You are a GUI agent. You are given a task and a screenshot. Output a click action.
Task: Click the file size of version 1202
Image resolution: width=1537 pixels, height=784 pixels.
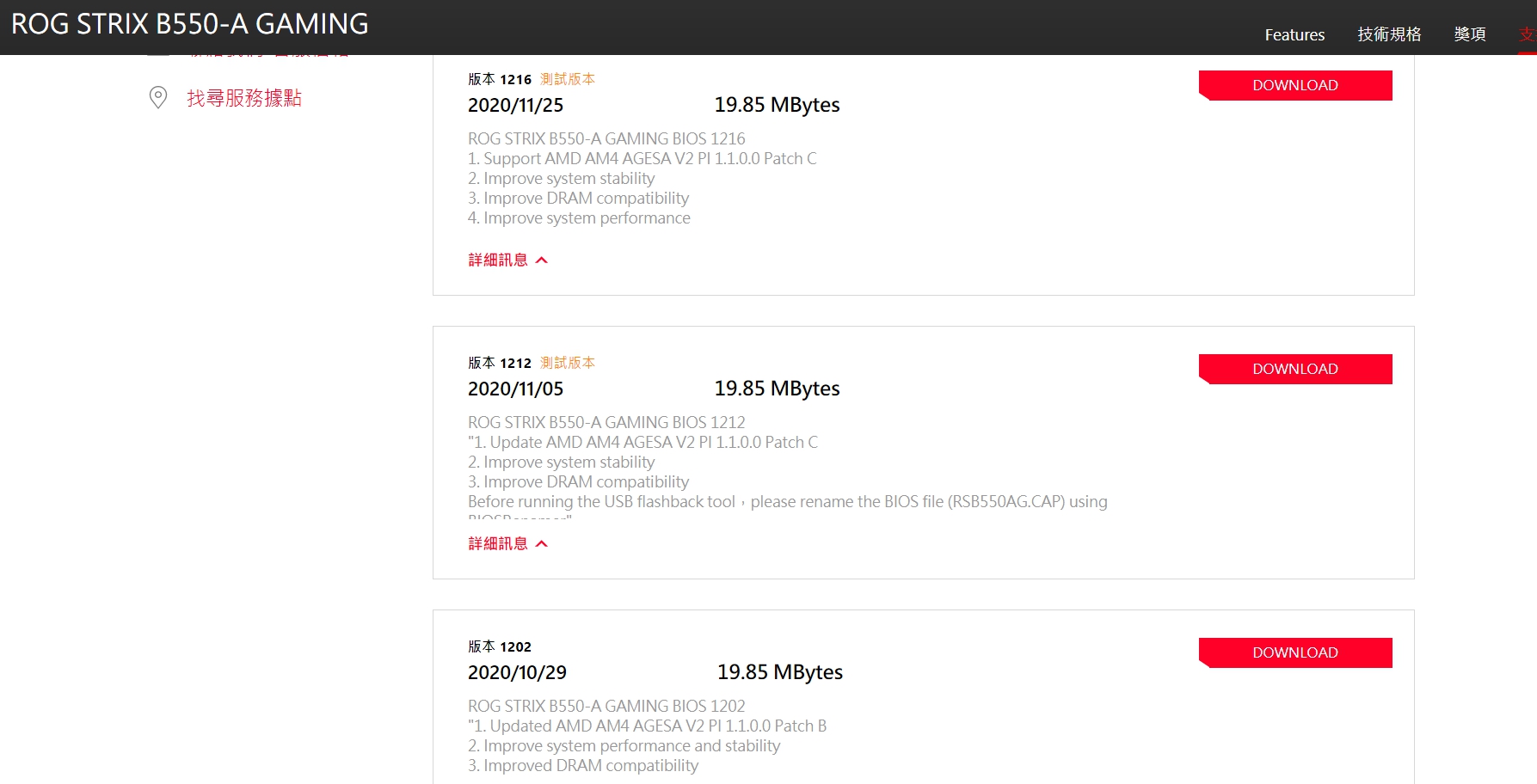[x=779, y=672]
